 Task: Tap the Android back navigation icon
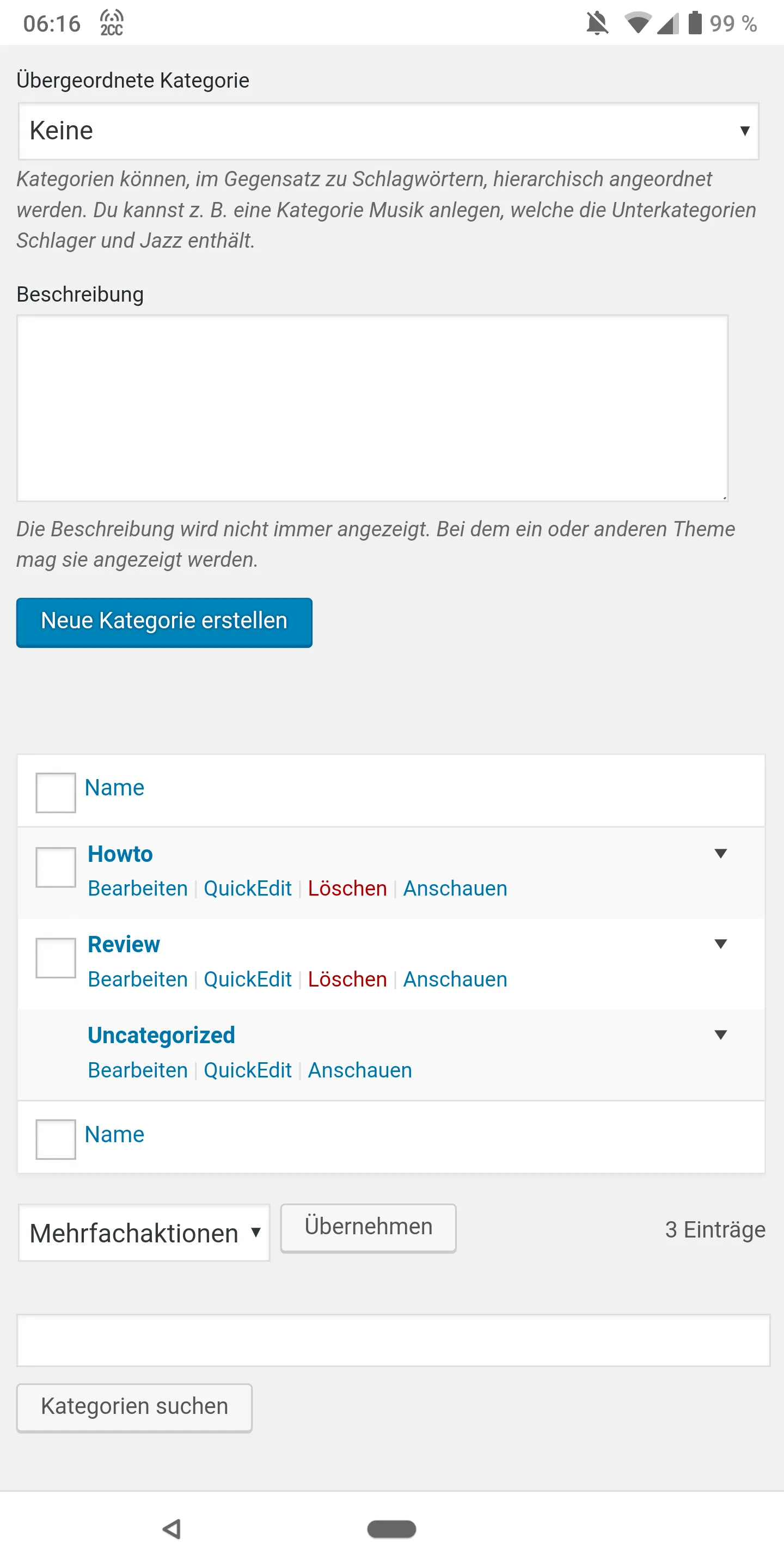172,1528
